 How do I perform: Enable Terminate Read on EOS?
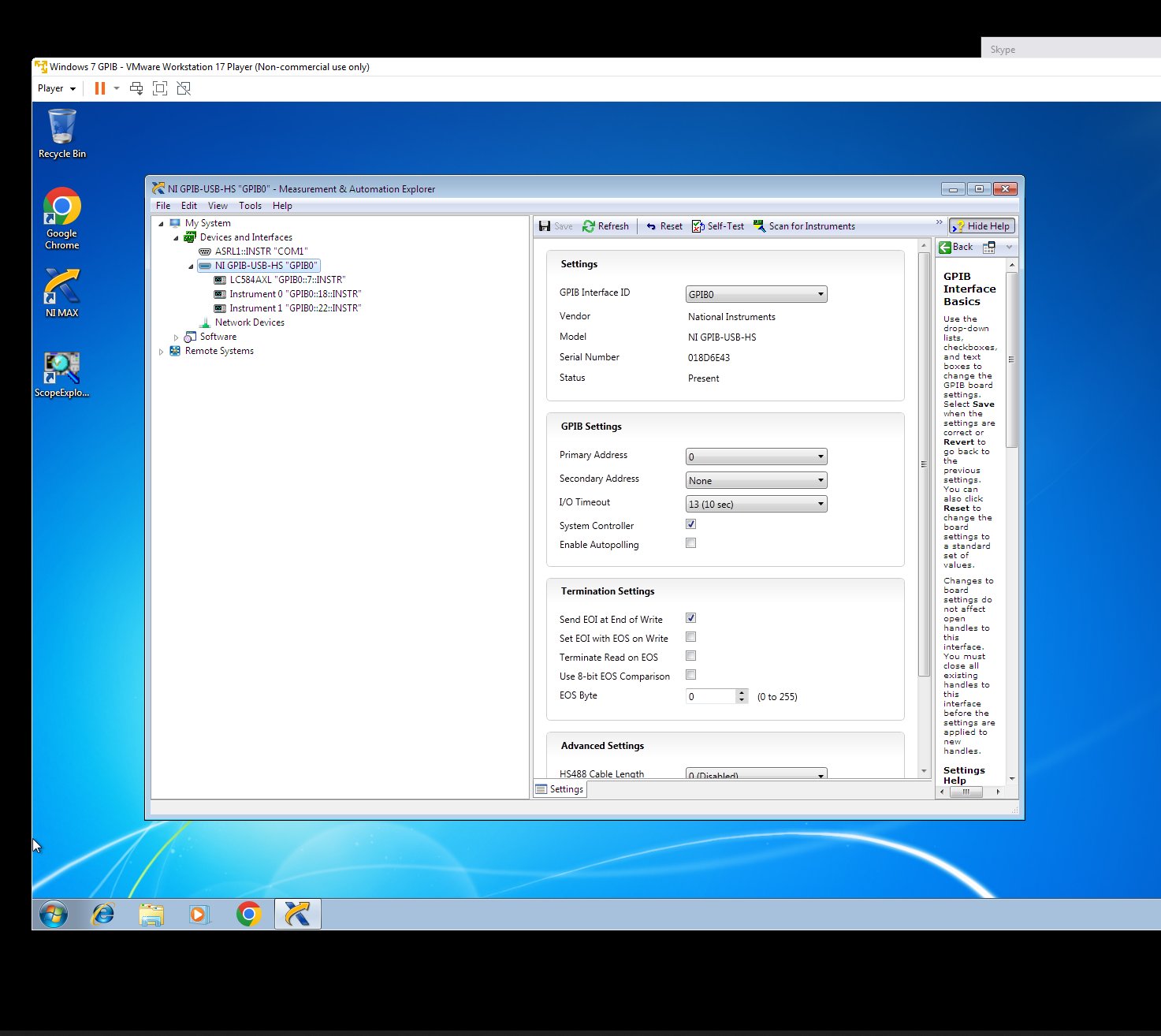[x=691, y=656]
